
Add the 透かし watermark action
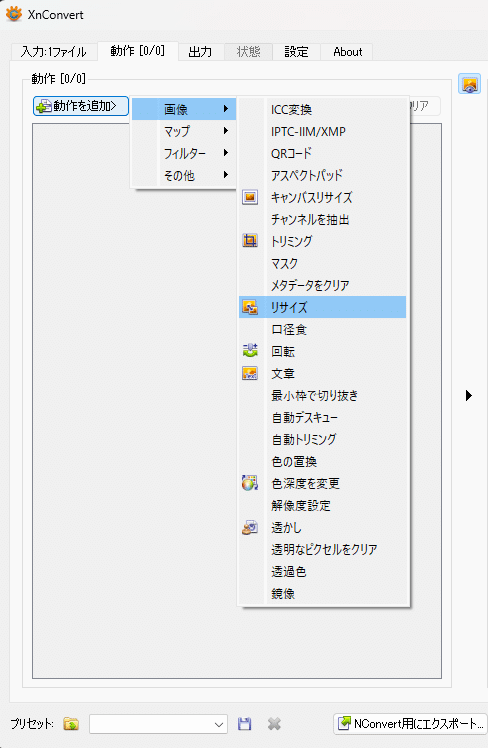coord(322,527)
